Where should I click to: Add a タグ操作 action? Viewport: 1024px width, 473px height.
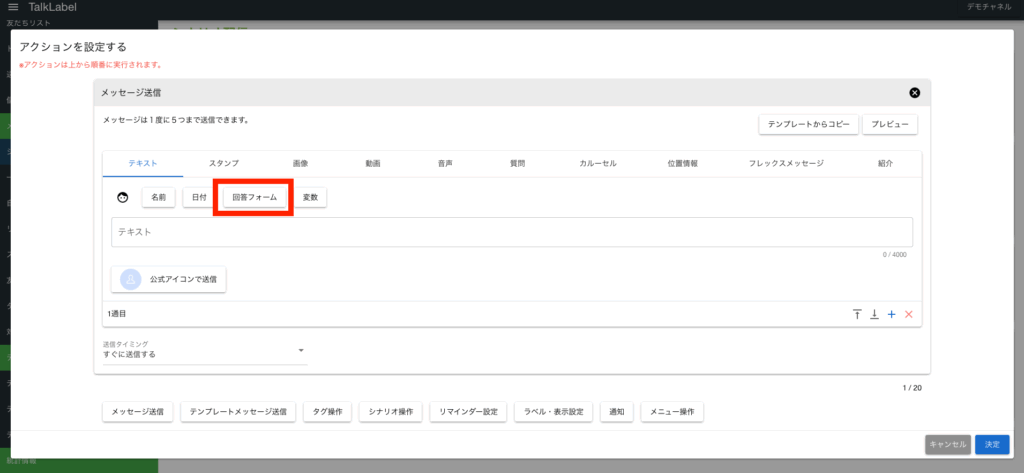click(x=327, y=412)
